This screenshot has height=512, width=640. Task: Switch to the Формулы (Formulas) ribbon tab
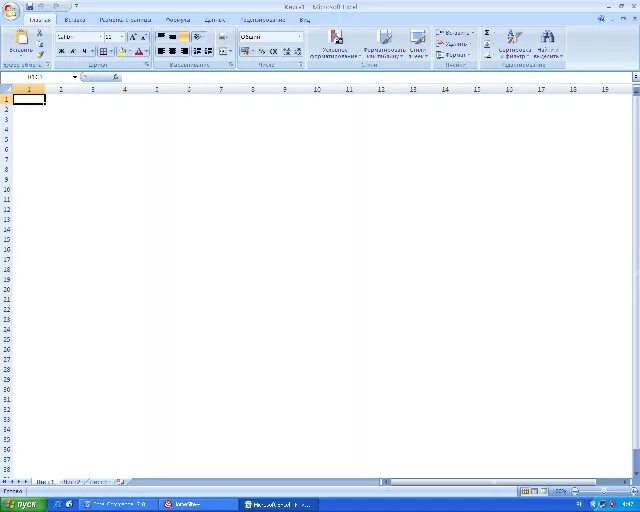[178, 20]
